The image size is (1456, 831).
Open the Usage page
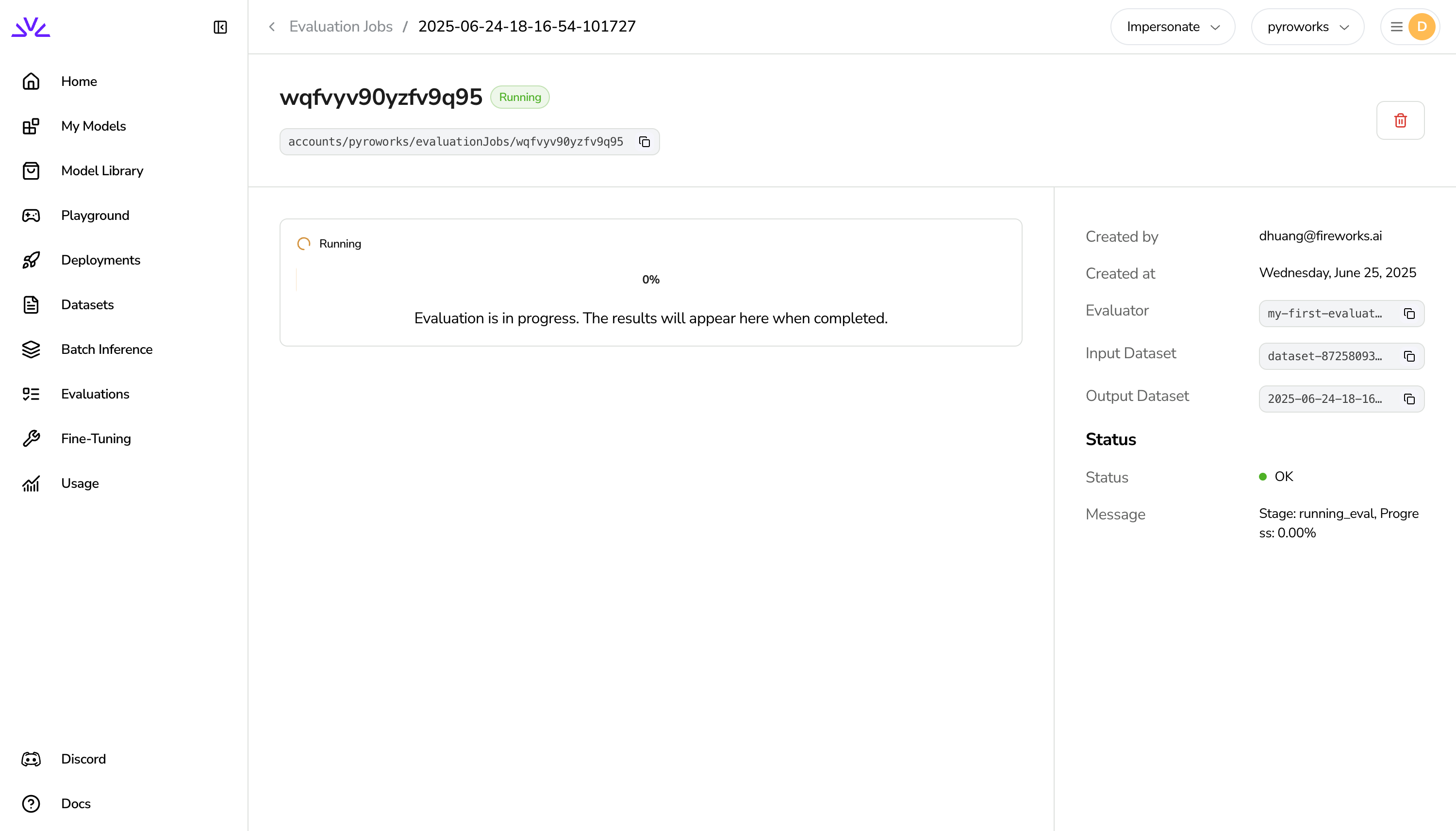80,483
